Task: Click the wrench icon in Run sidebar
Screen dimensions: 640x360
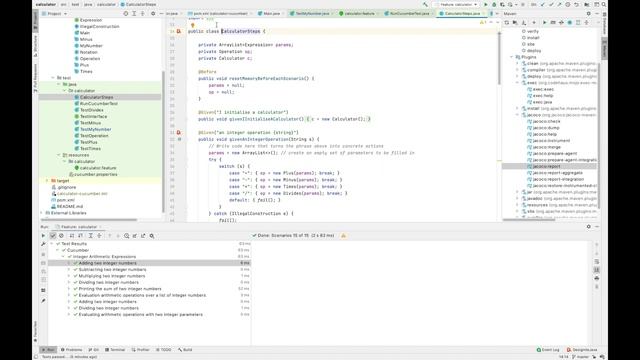Action: click(43, 244)
